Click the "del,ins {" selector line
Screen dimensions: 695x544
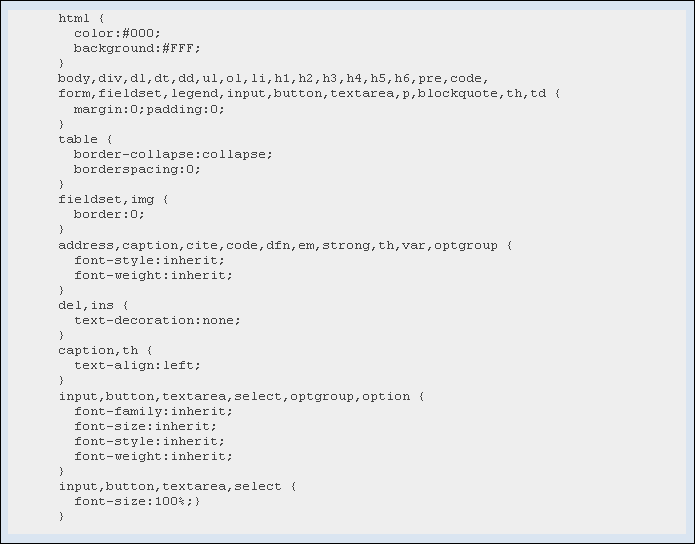click(93, 305)
